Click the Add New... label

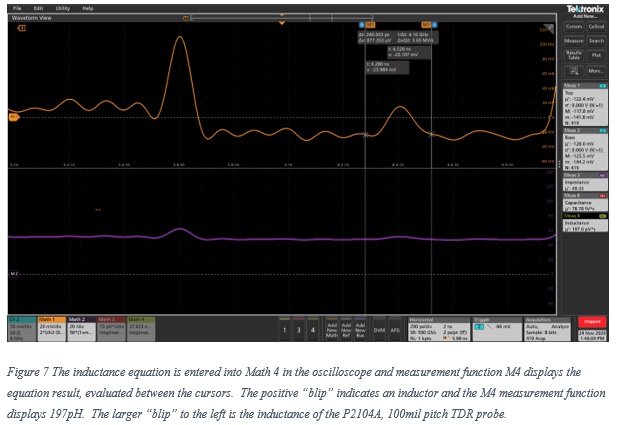[x=585, y=16]
